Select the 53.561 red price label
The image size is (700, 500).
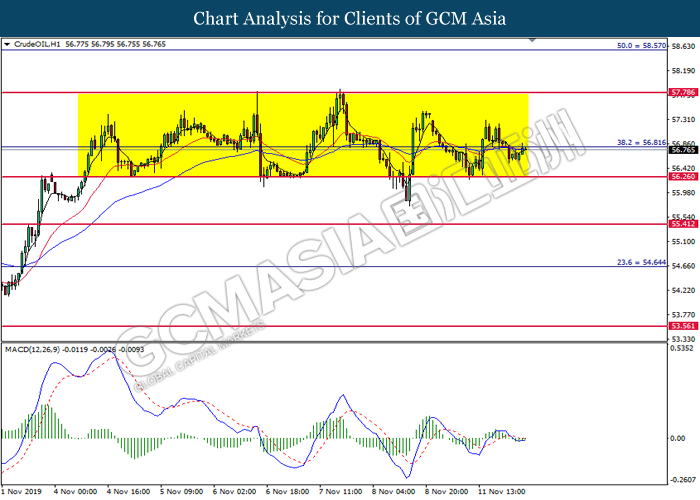683,326
